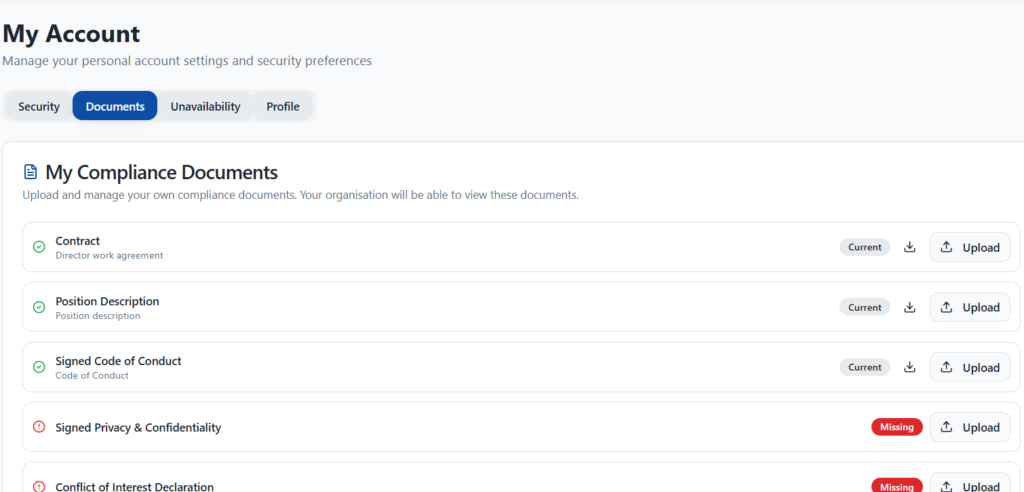Click the document icon next to My Compliance Documents
This screenshot has width=1024, height=492.
[x=30, y=172]
